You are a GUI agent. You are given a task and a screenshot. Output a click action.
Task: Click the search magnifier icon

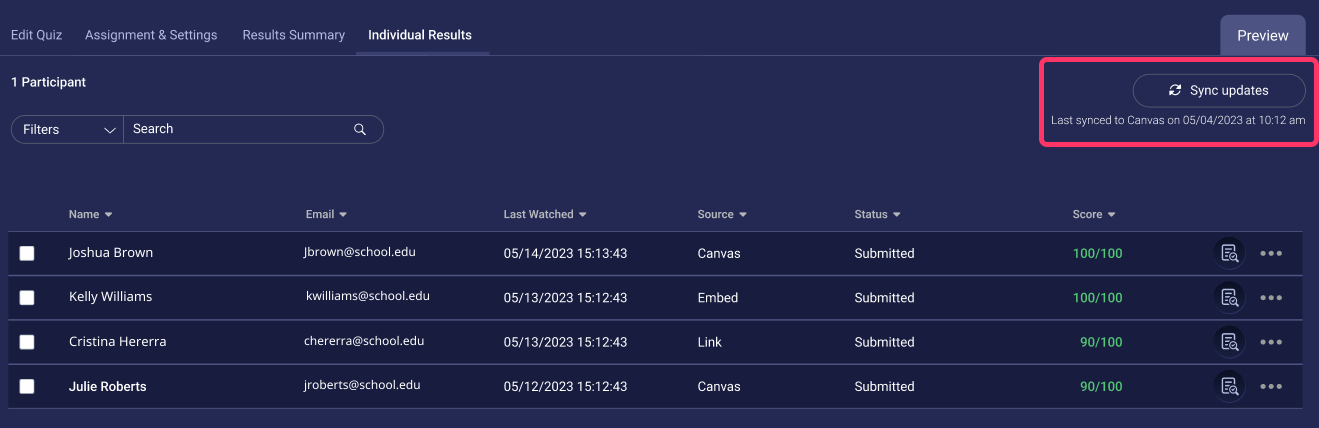click(360, 129)
